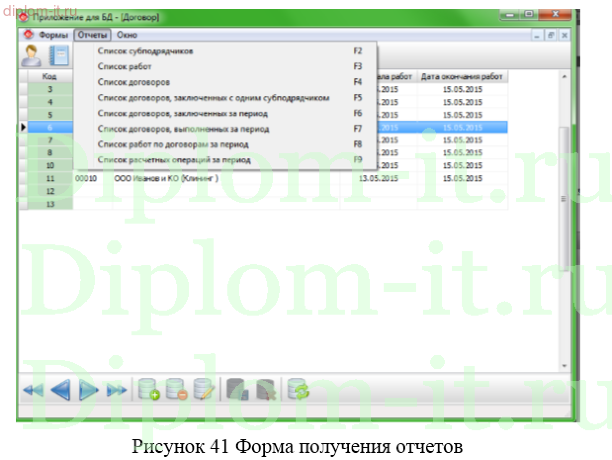Click cell ООО Иванов и КО (Клининг)
Viewport: 612px width, 460px height.
(x=226, y=178)
